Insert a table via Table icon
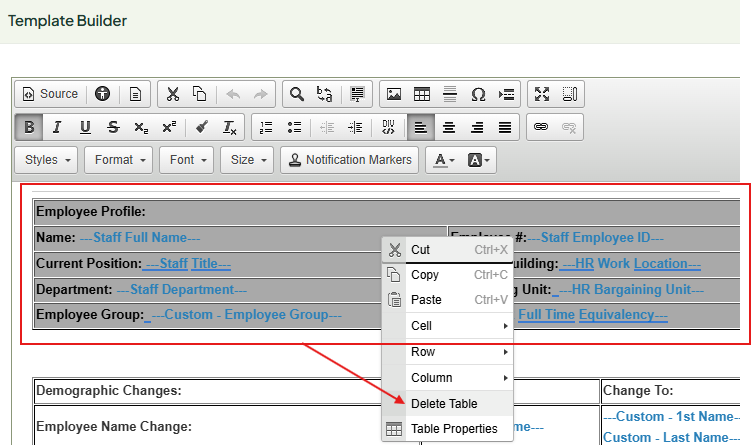Image resolution: width=752 pixels, height=445 pixels. tap(422, 94)
